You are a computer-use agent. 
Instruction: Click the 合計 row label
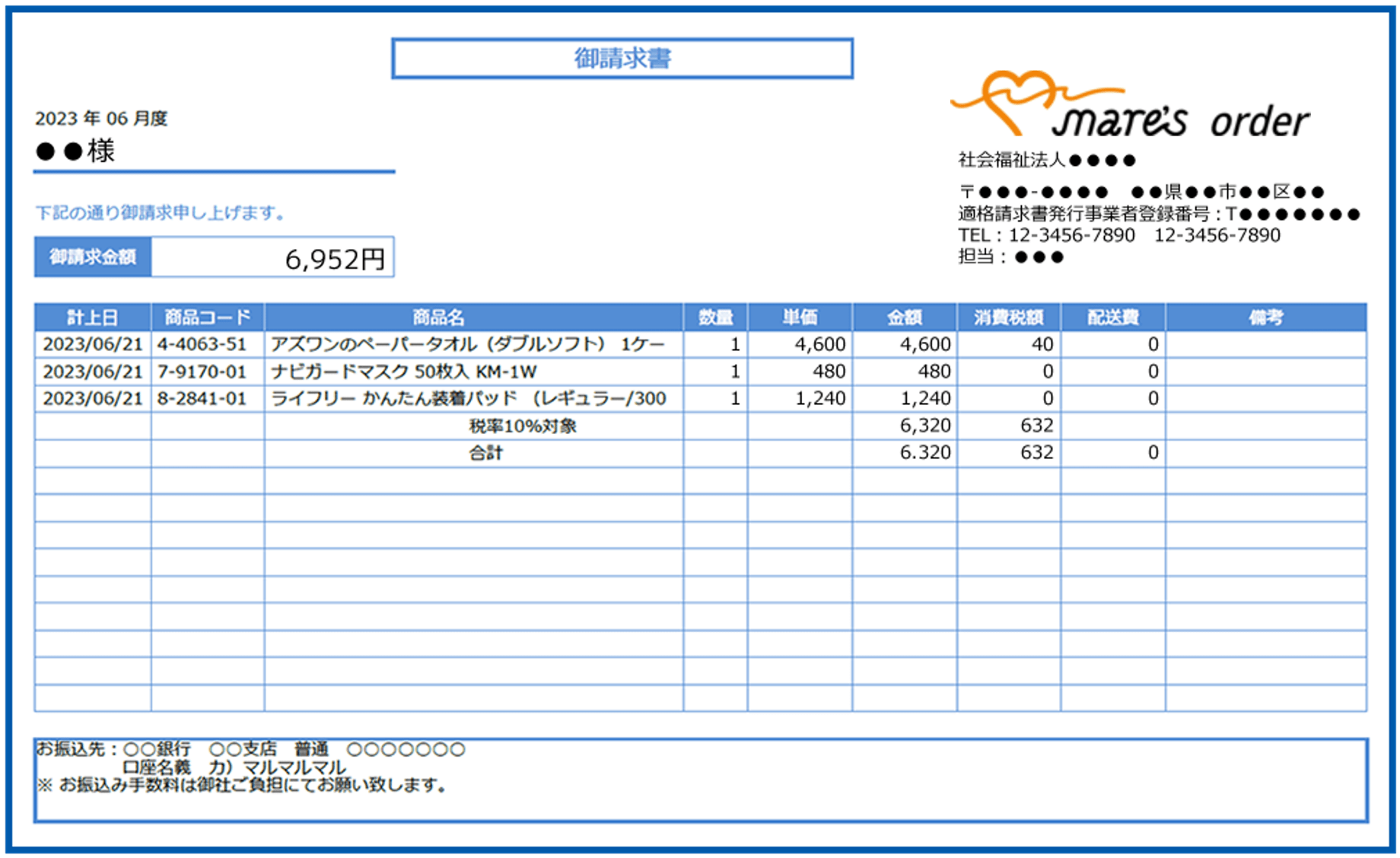pyautogui.click(x=486, y=453)
